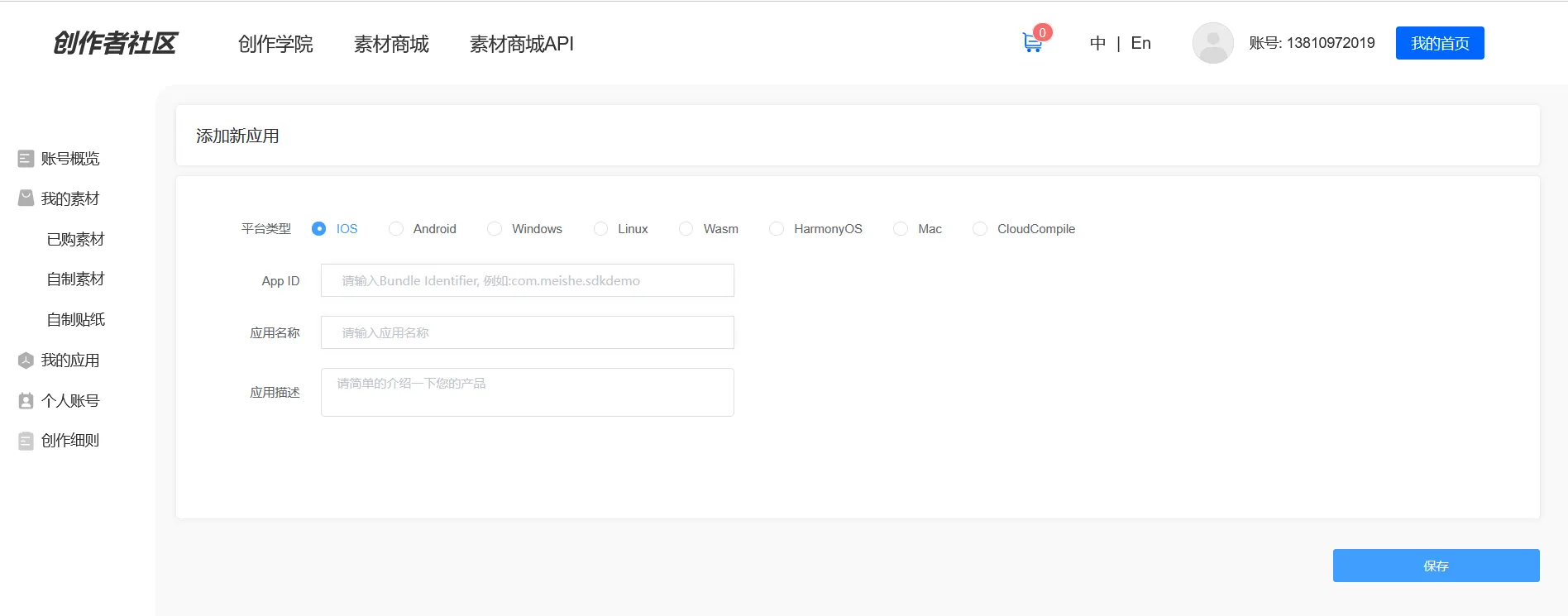1568x616 pixels.
Task: Open 自制贴纸 in the sidebar
Action: pos(76,320)
